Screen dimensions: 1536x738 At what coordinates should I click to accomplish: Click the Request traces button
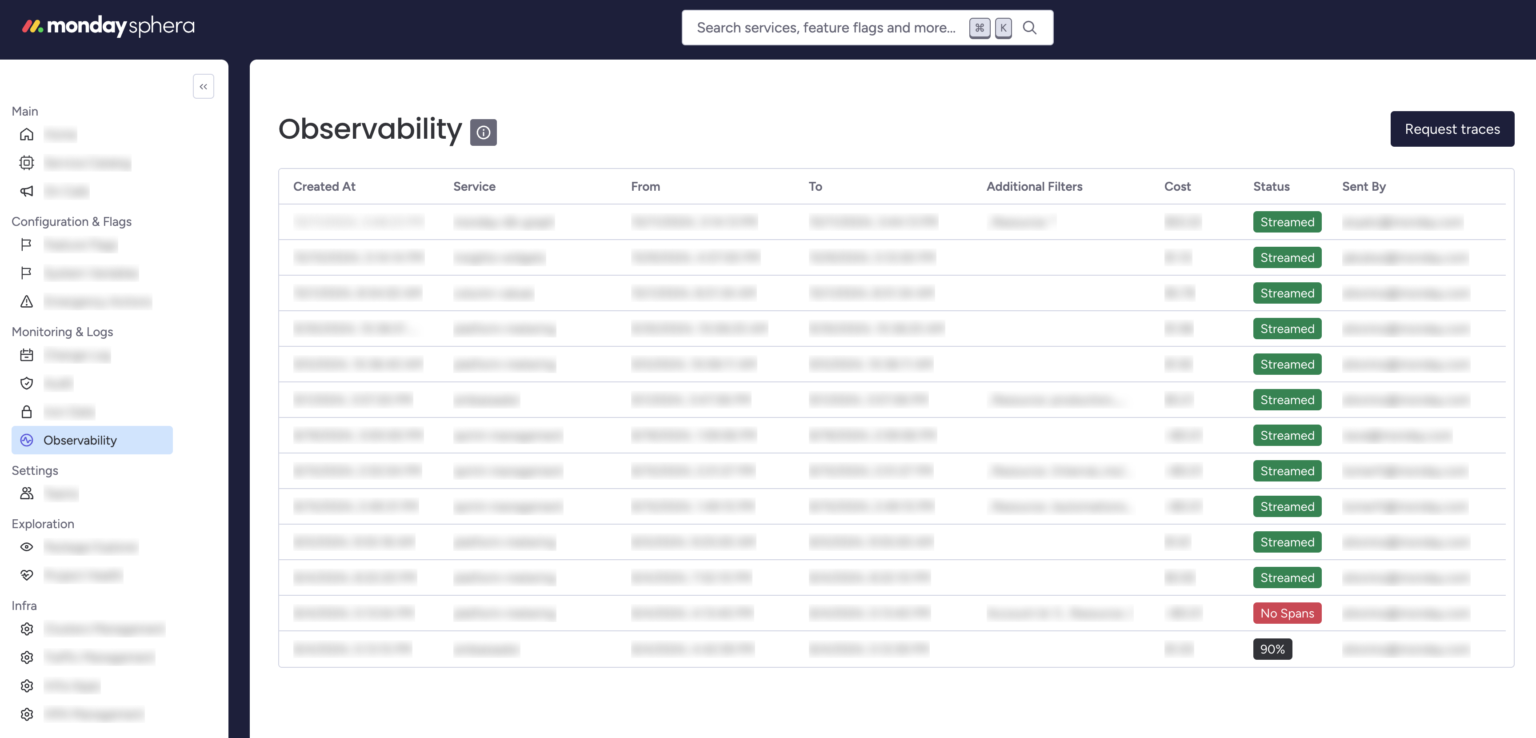click(1452, 128)
